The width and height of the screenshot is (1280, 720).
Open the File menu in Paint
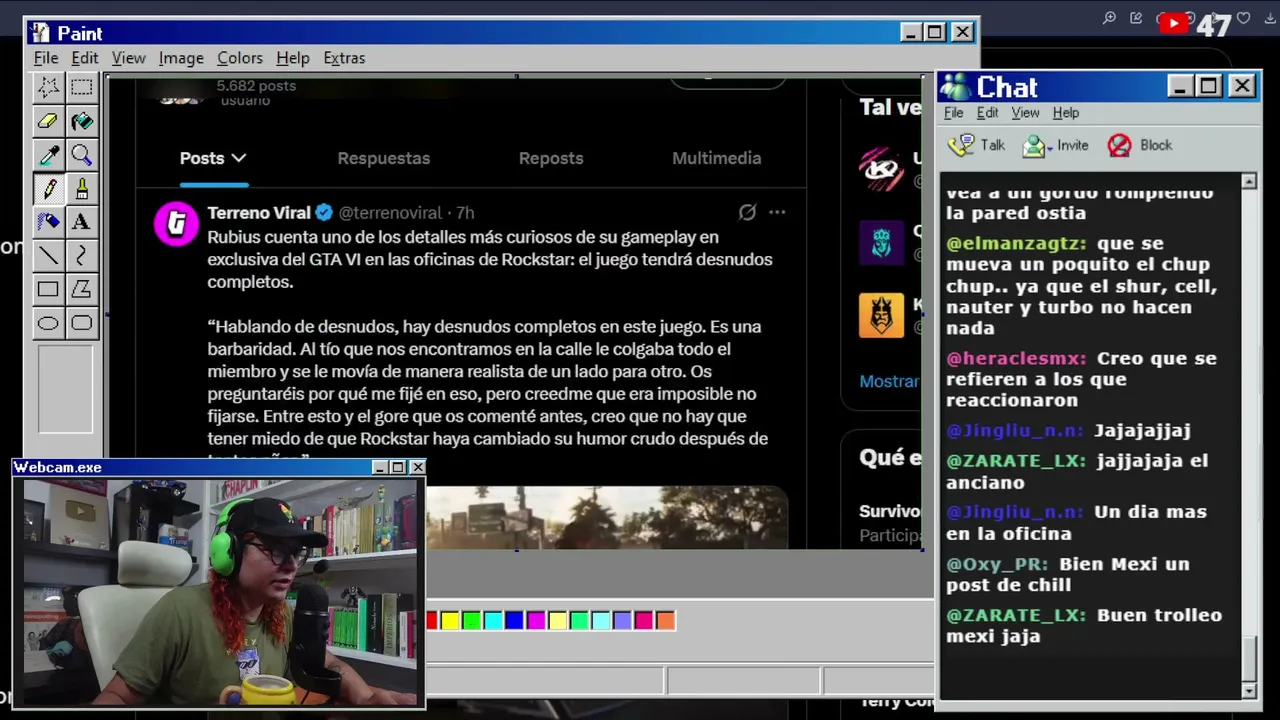tap(46, 58)
